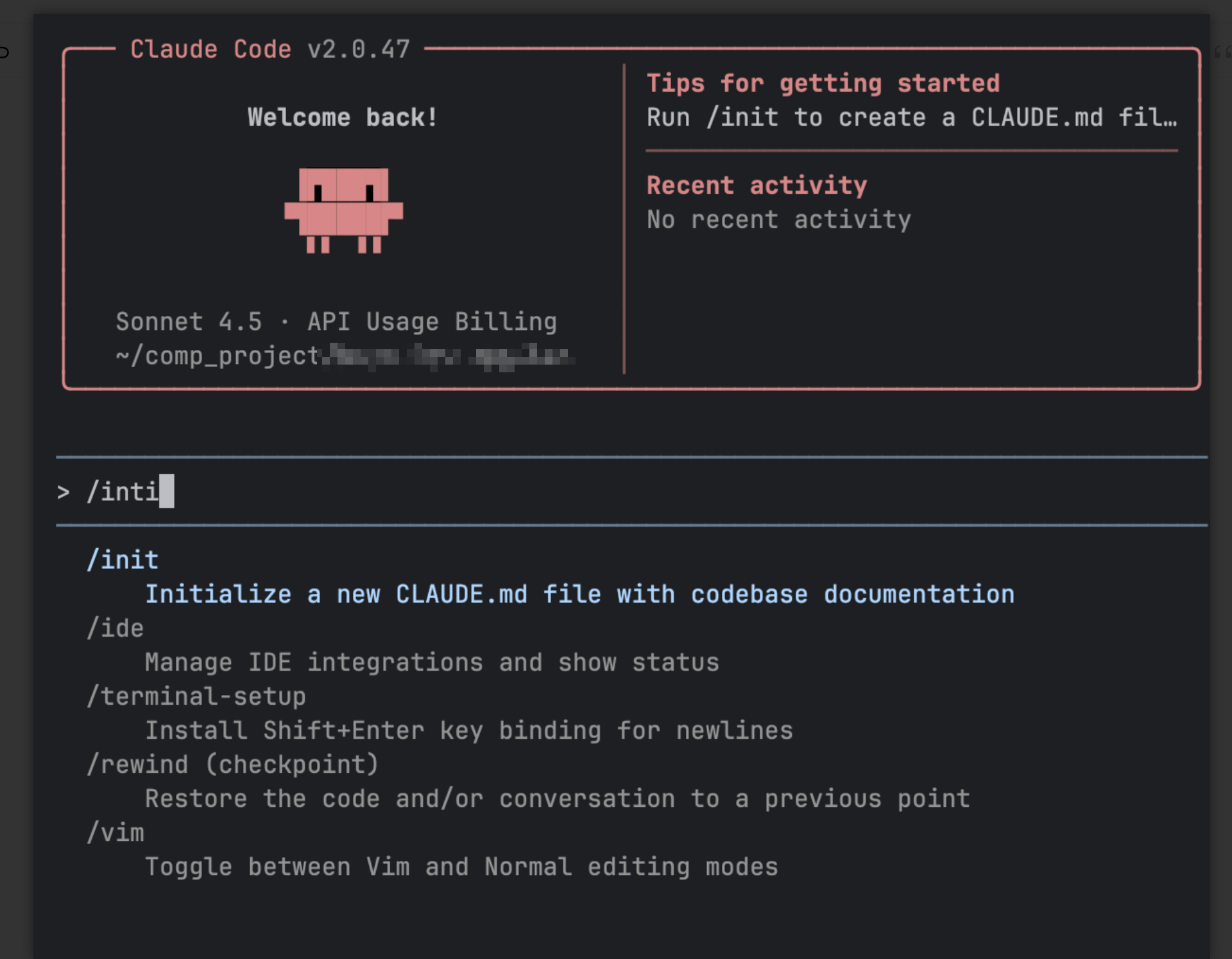Click the Welcome back! title
Viewport: 1232px width, 959px height.
[x=343, y=117]
